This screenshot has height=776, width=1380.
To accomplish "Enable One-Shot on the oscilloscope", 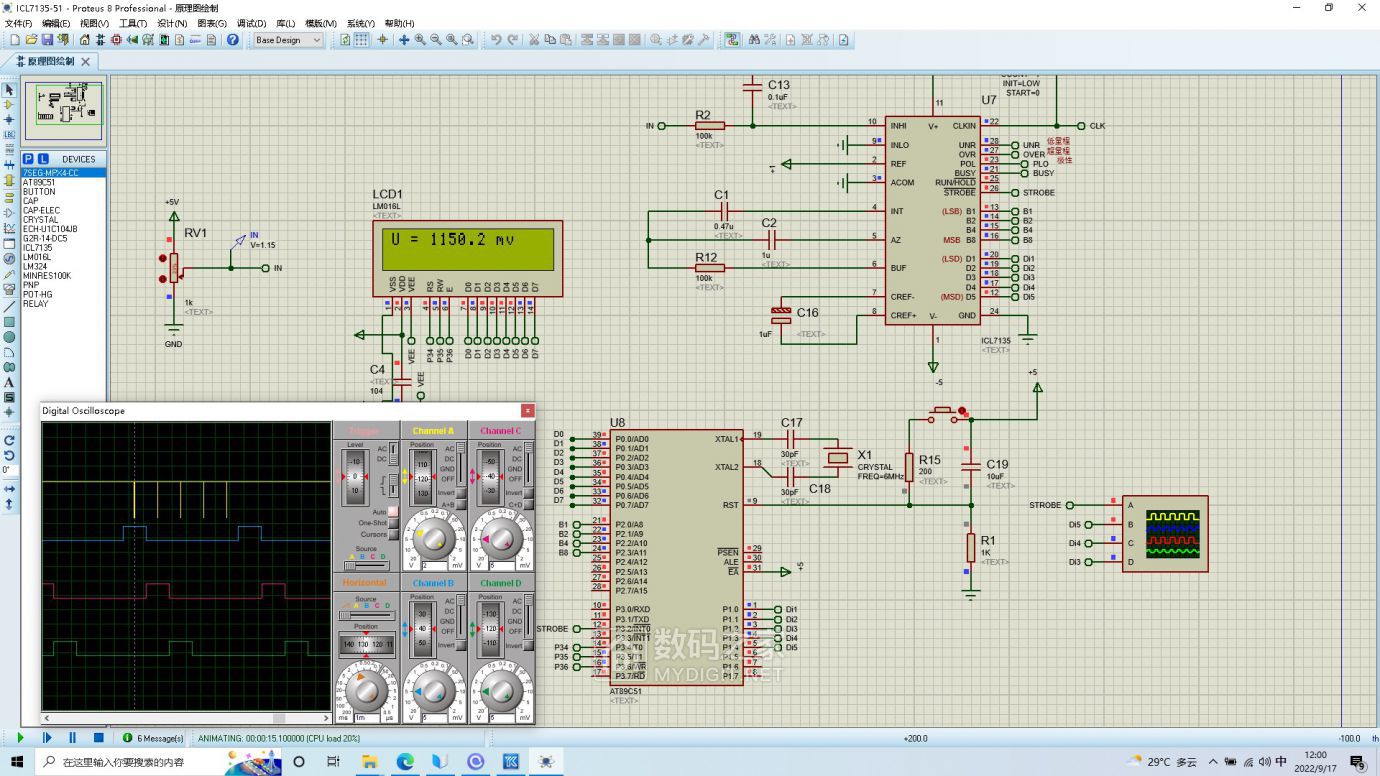I will [393, 523].
